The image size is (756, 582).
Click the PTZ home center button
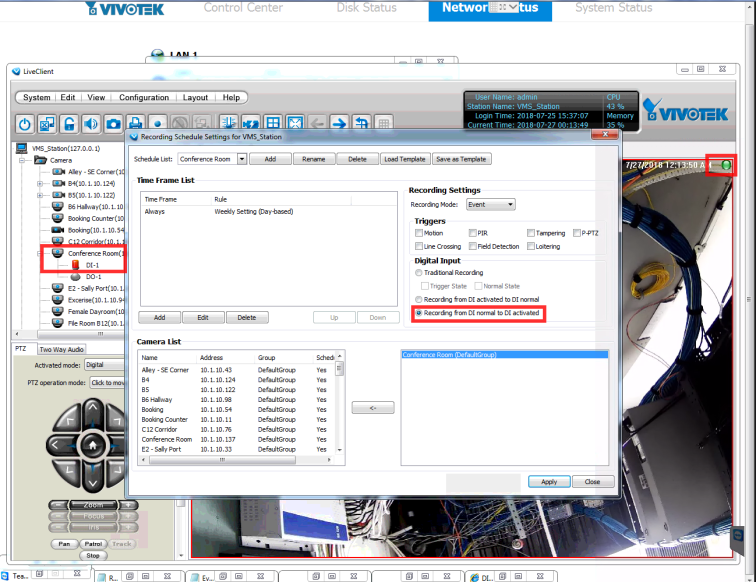click(x=92, y=445)
